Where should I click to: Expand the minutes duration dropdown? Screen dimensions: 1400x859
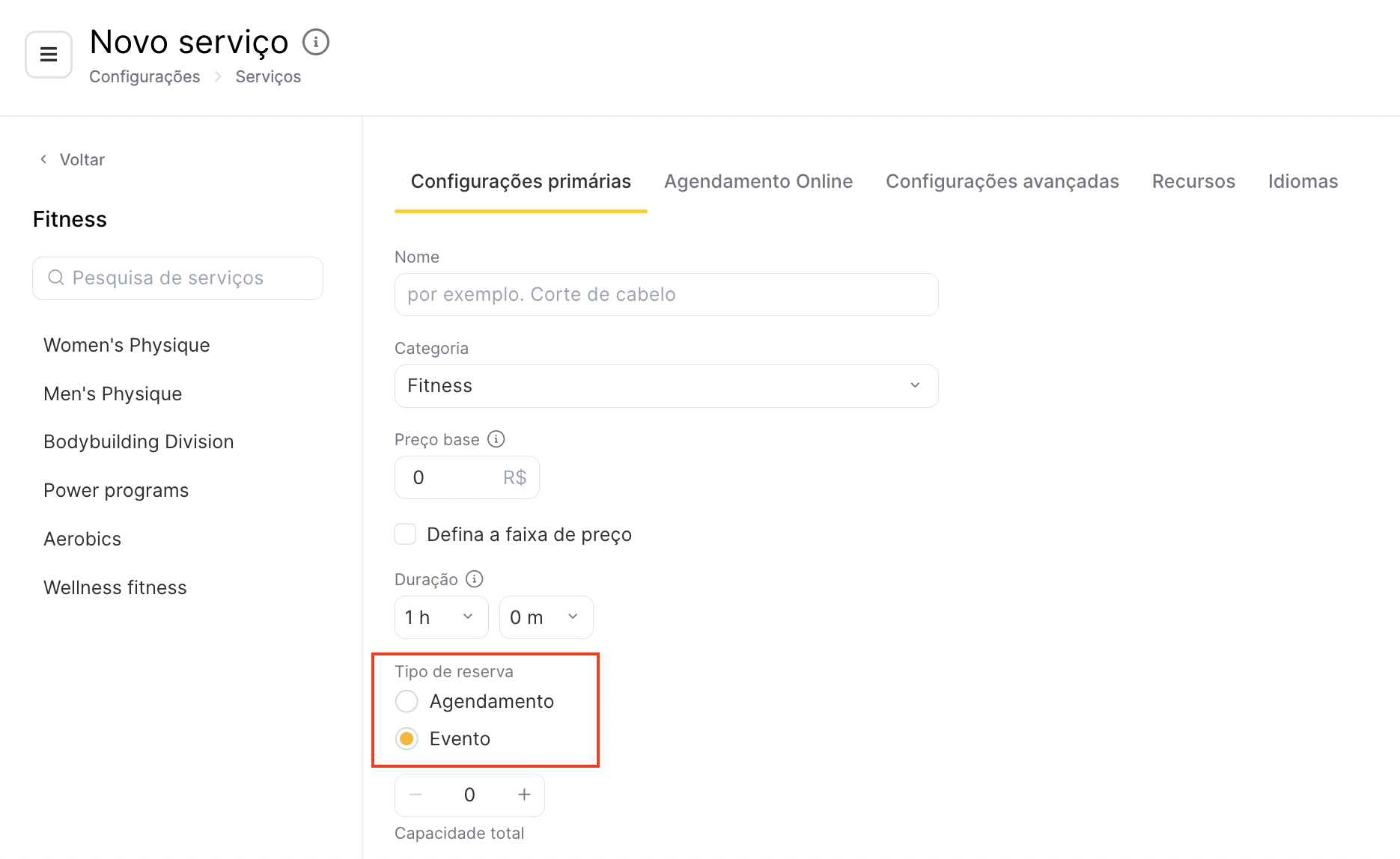click(x=546, y=617)
